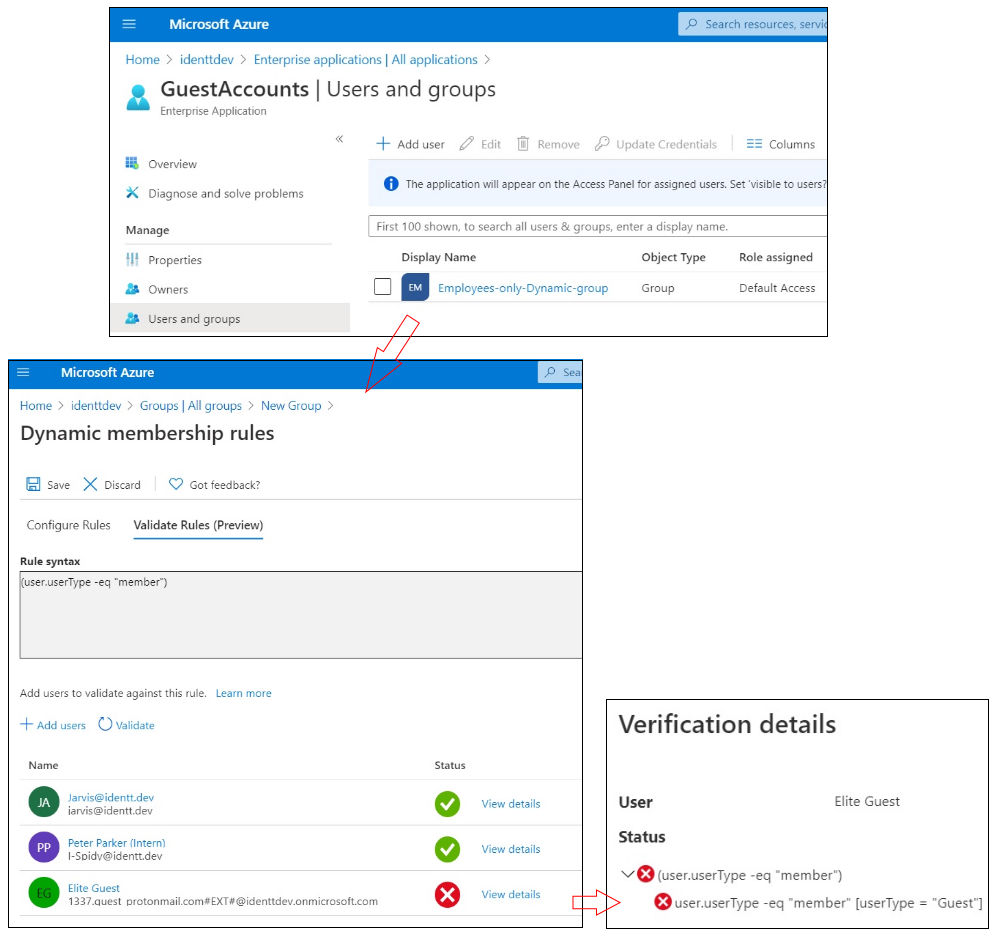Sort by Display Name column header

click(x=439, y=257)
